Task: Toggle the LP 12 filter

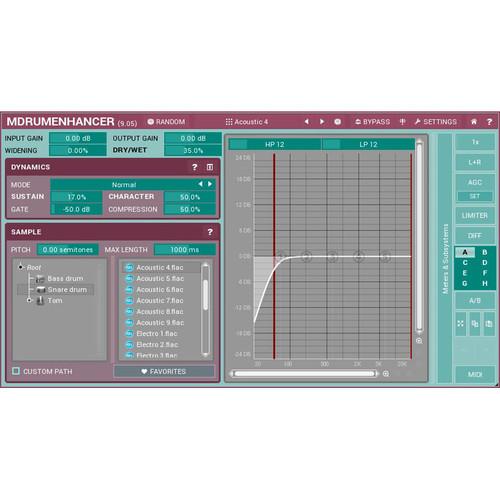Action: 368,144
